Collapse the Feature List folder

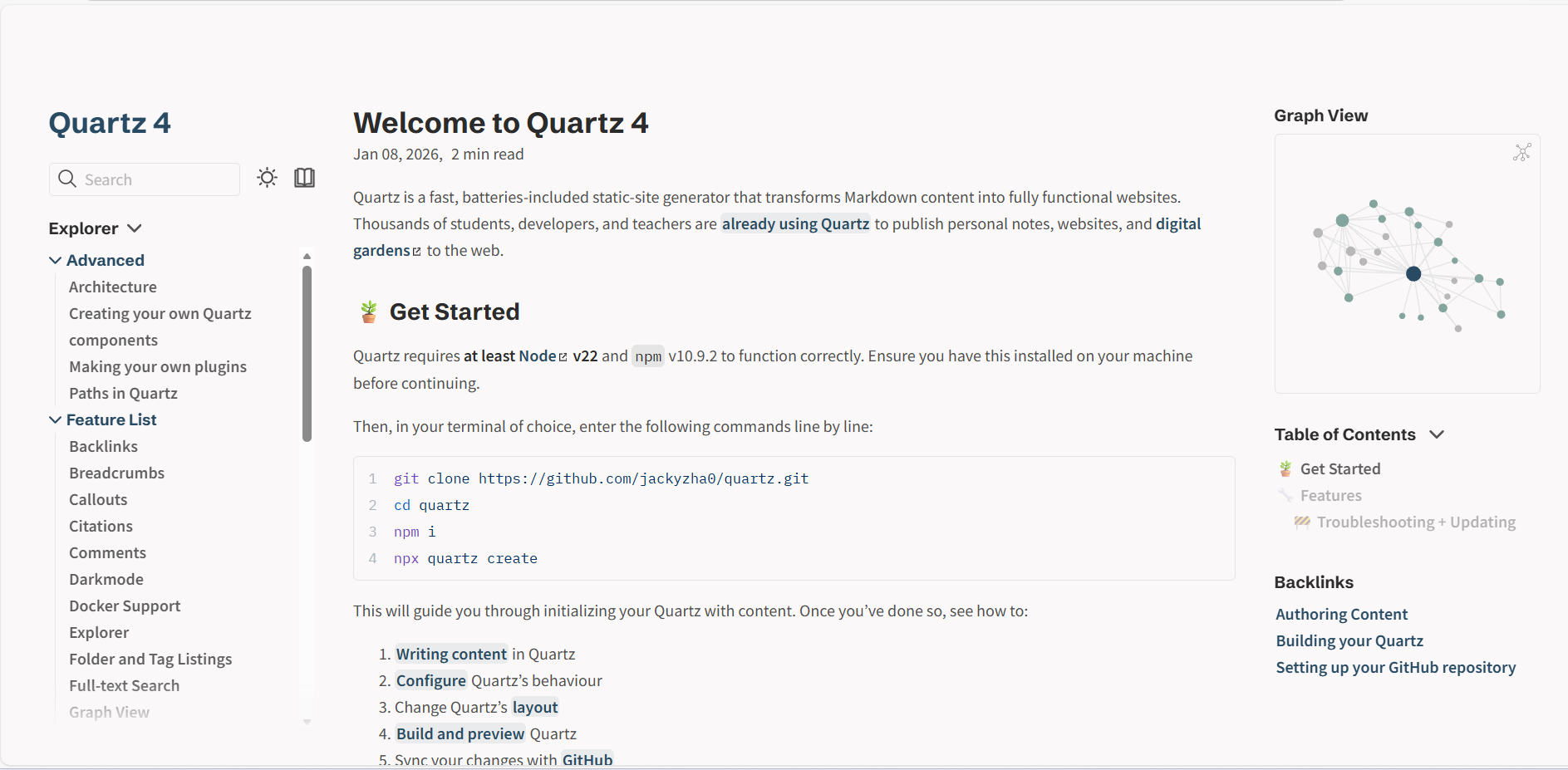(56, 419)
